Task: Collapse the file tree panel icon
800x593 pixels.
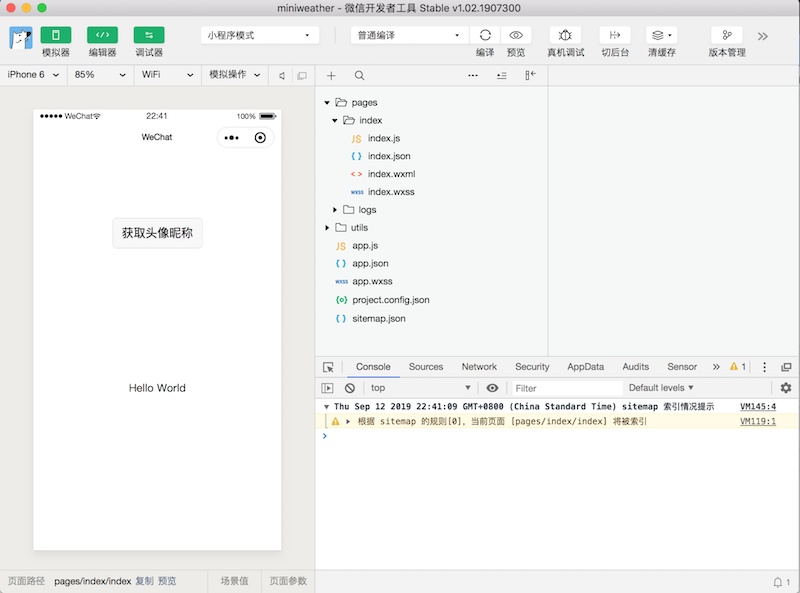Action: (x=530, y=76)
